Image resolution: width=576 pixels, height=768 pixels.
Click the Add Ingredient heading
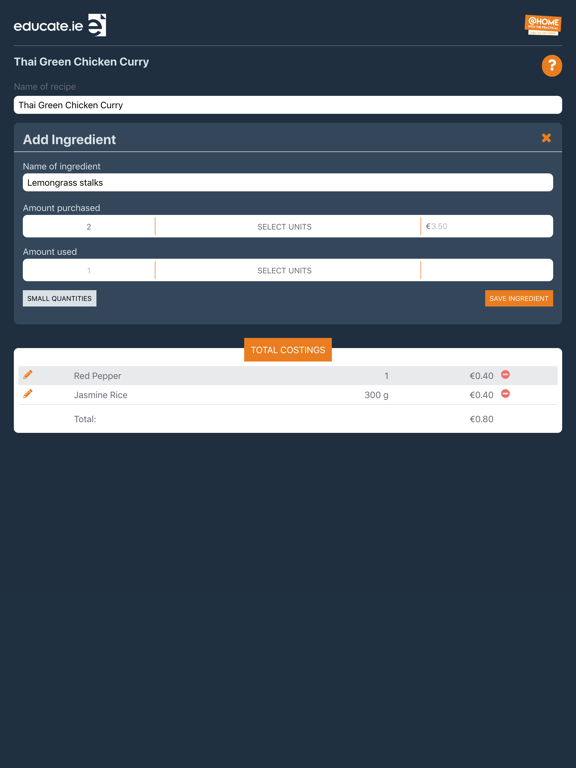70,140
